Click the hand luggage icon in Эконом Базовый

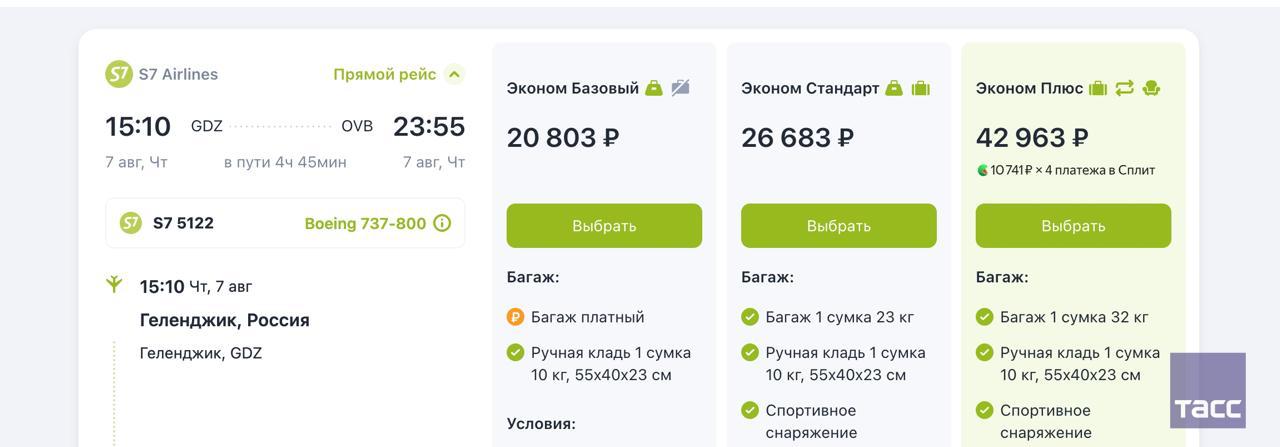coord(654,88)
